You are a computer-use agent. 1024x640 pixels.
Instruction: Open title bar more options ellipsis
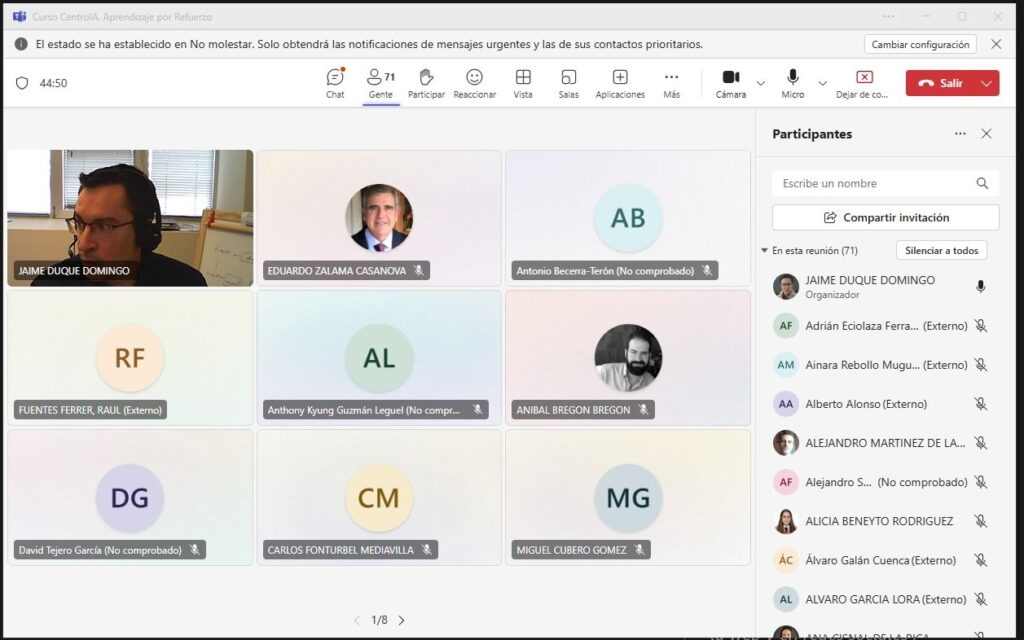click(x=889, y=16)
